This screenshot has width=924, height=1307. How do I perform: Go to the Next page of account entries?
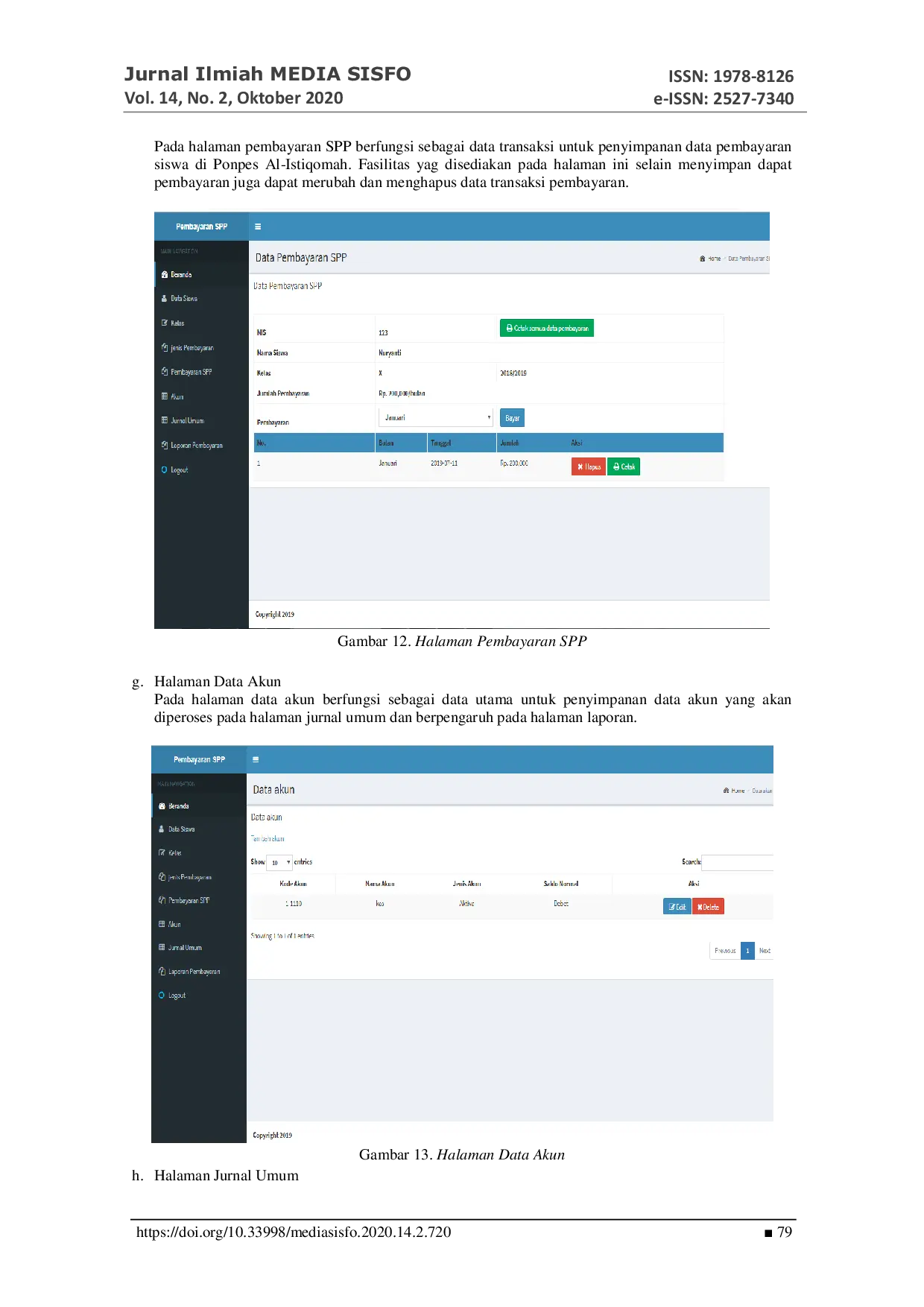[765, 951]
